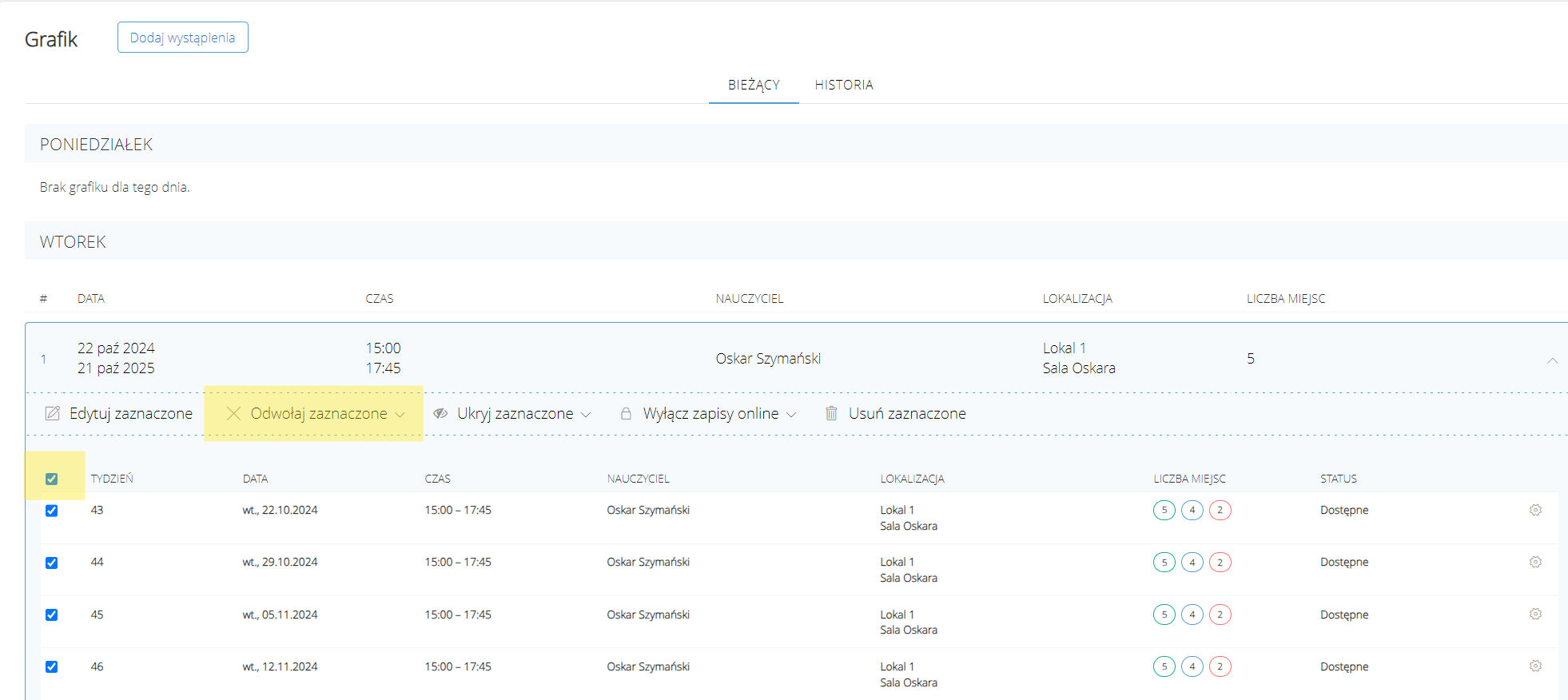
Task: Click the Odwołaj zaznaczone label
Action: pyautogui.click(x=319, y=413)
